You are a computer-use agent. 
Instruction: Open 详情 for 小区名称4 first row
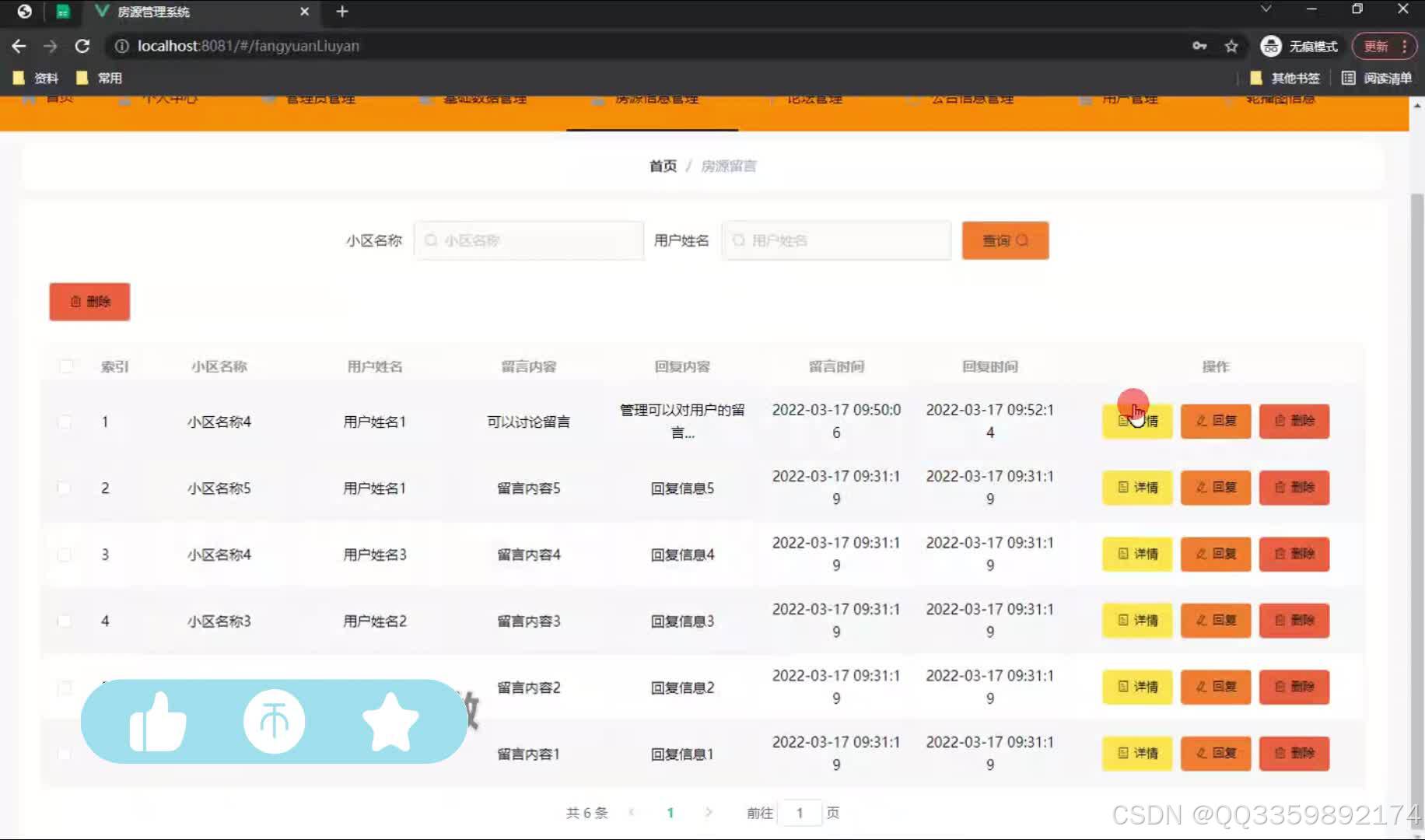1136,421
